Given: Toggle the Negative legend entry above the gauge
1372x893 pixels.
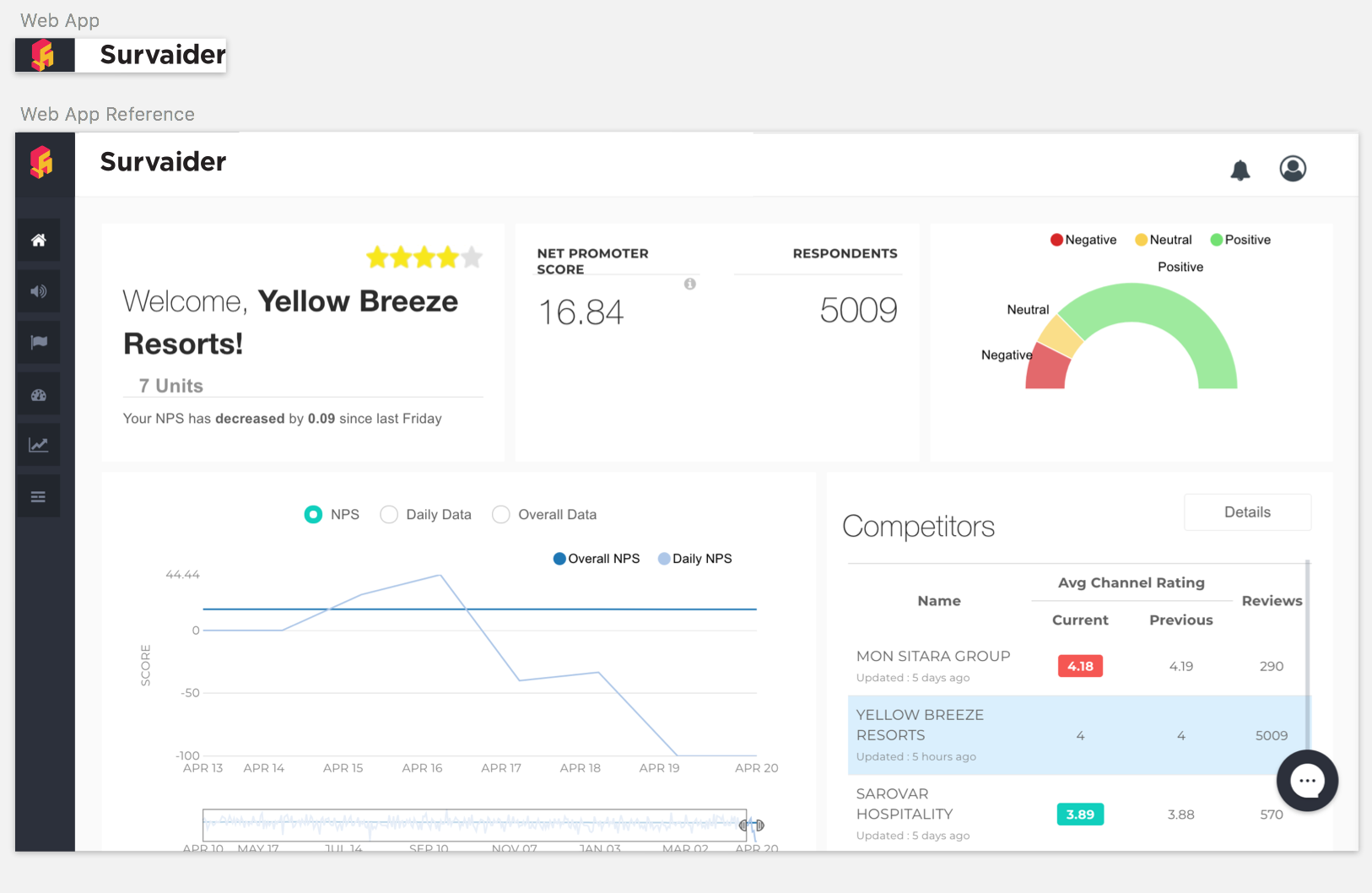Looking at the screenshot, I should (x=1083, y=240).
